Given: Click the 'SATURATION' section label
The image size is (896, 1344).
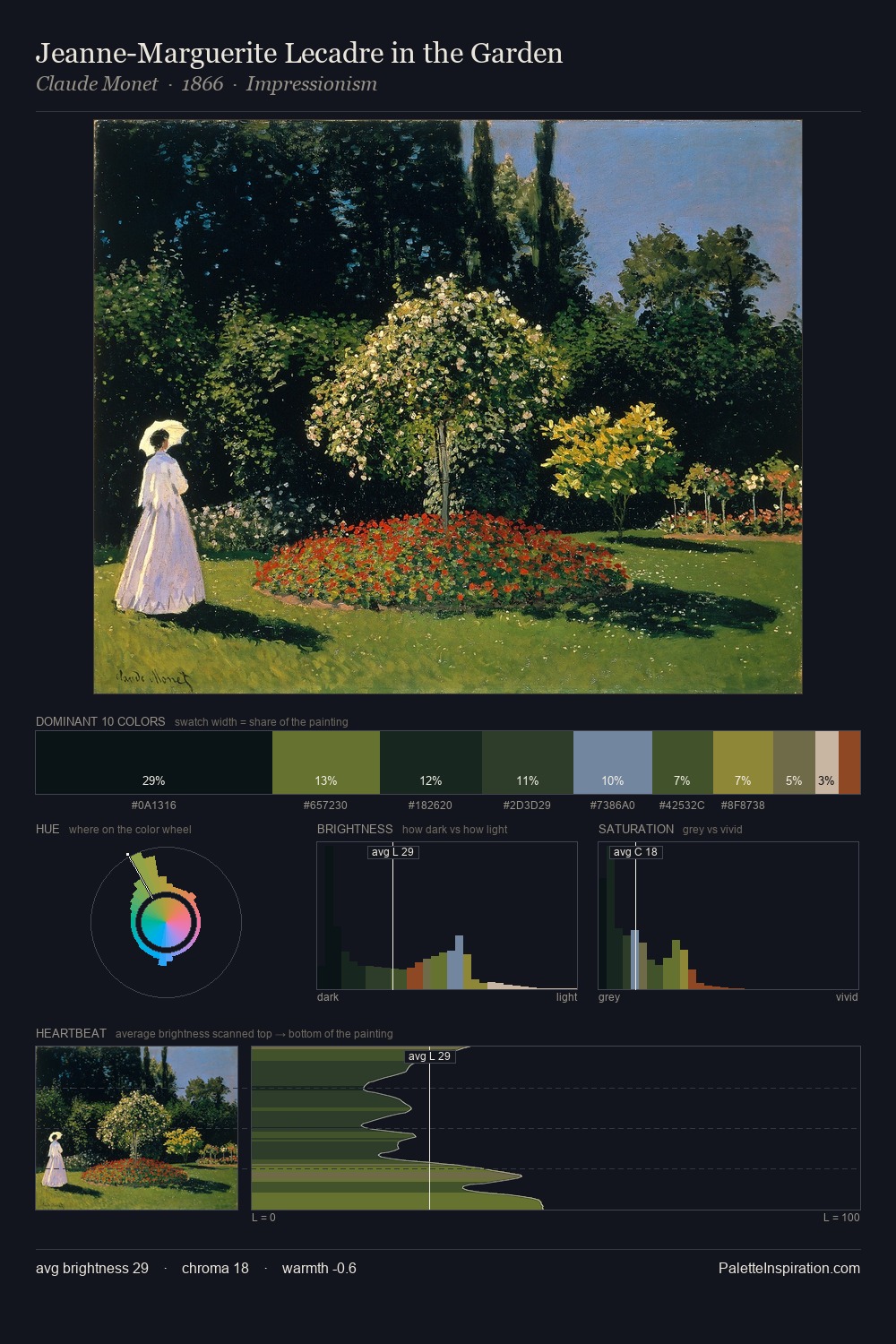Looking at the screenshot, I should (636, 829).
